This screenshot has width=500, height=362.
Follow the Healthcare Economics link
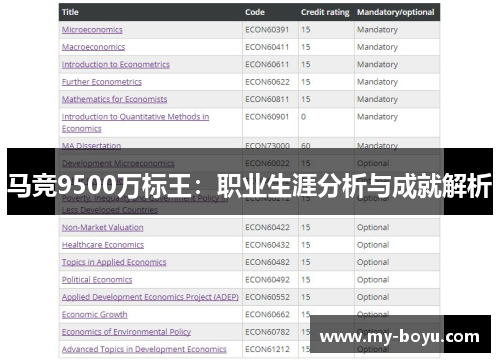pos(103,245)
